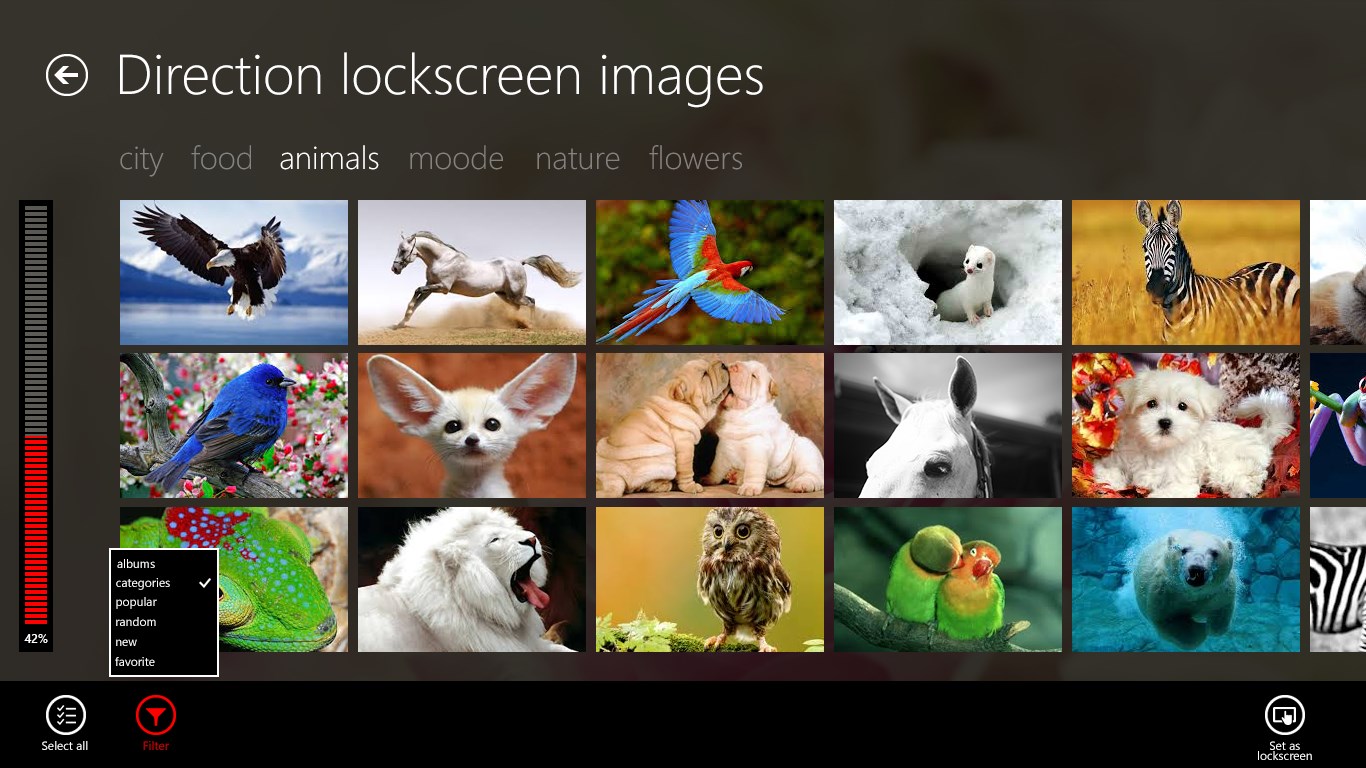Select the flying eagle thumbnail

tap(233, 271)
